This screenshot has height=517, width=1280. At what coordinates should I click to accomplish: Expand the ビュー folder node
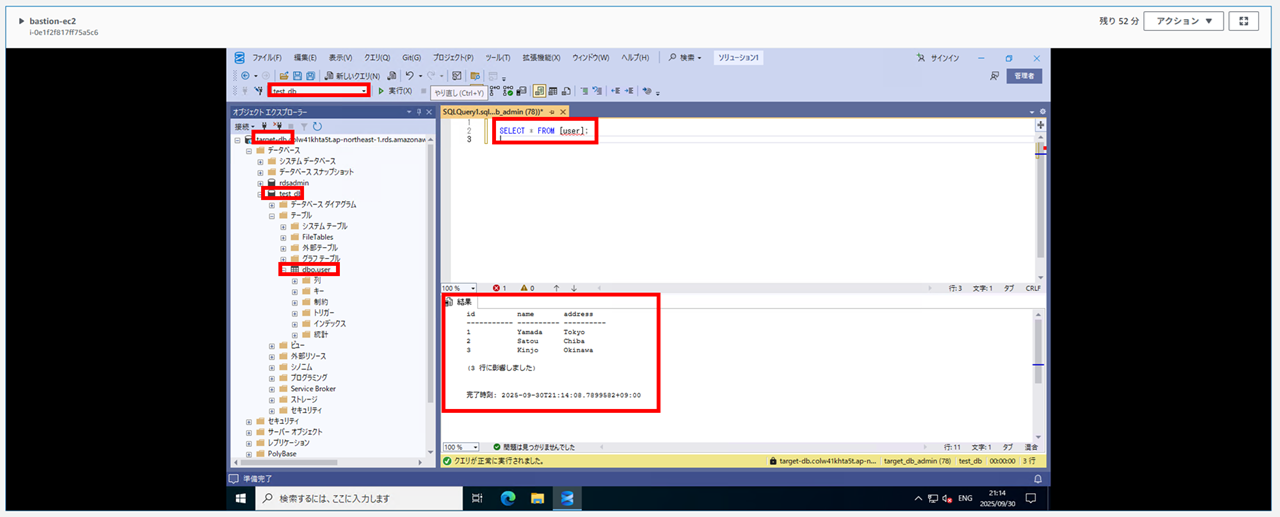271,345
